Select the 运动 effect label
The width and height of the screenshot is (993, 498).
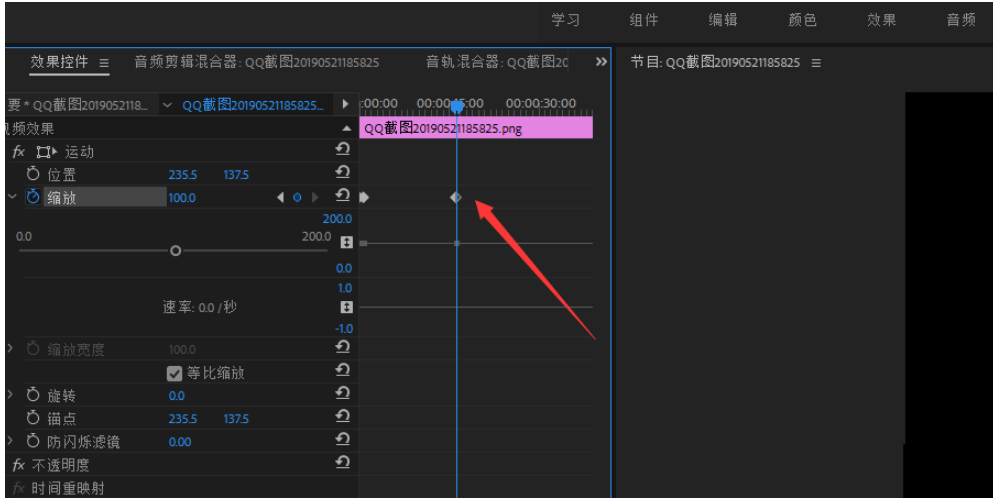point(79,152)
